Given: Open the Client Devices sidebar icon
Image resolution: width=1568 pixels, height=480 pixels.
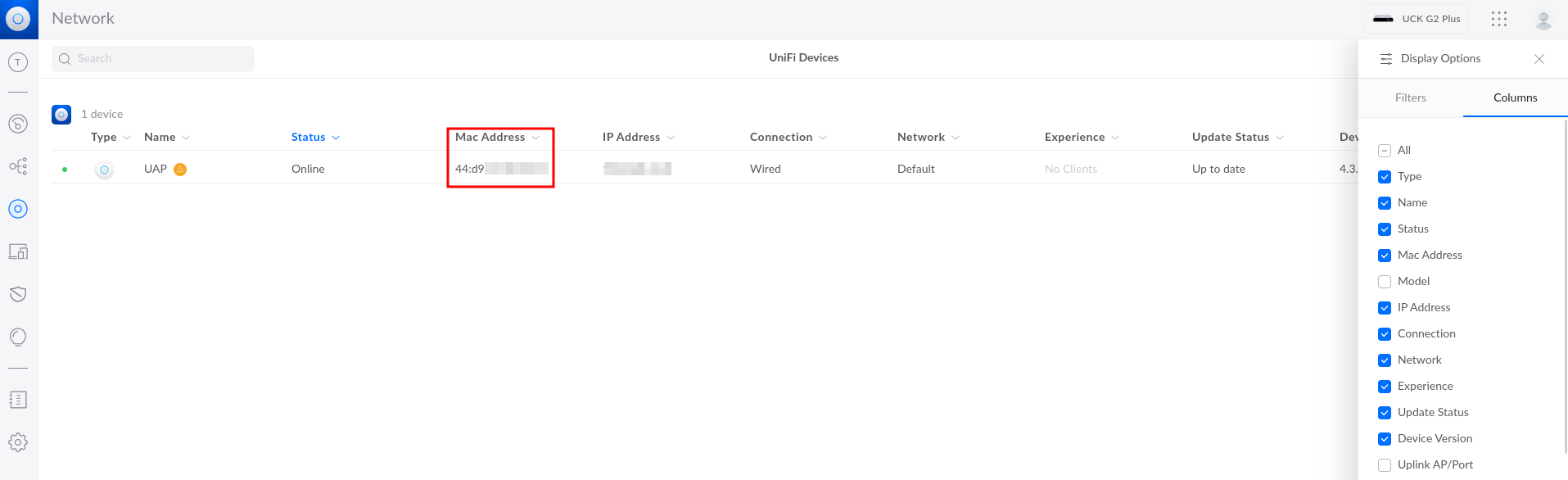Looking at the screenshot, I should [18, 251].
